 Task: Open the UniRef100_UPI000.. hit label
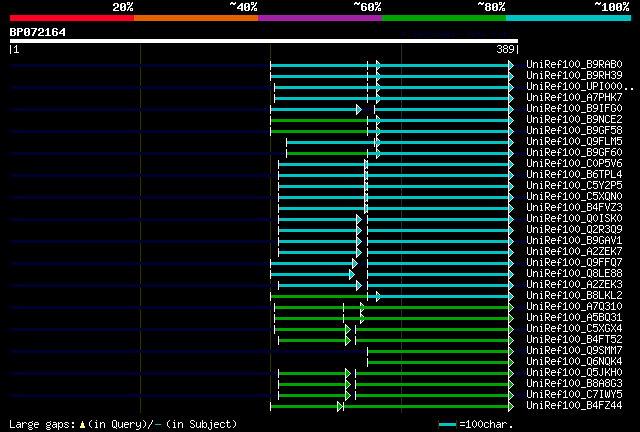pyautogui.click(x=580, y=86)
